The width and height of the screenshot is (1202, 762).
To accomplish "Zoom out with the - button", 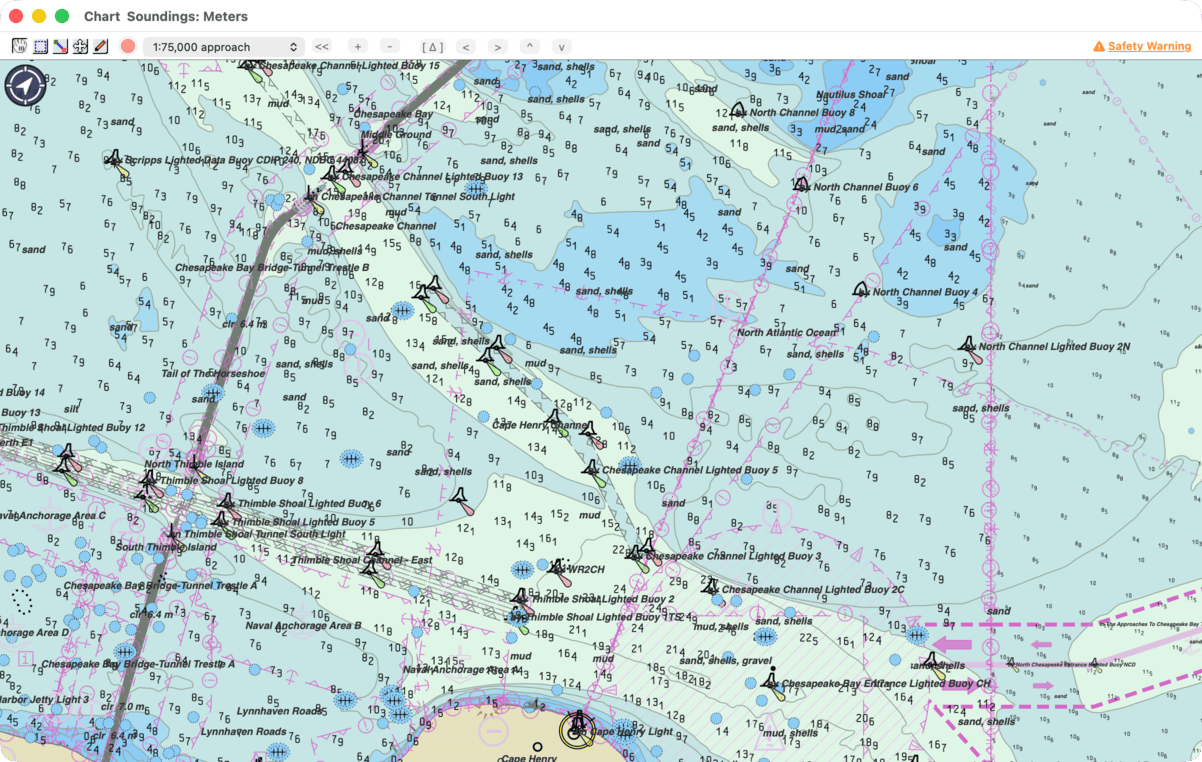I will pyautogui.click(x=390, y=47).
